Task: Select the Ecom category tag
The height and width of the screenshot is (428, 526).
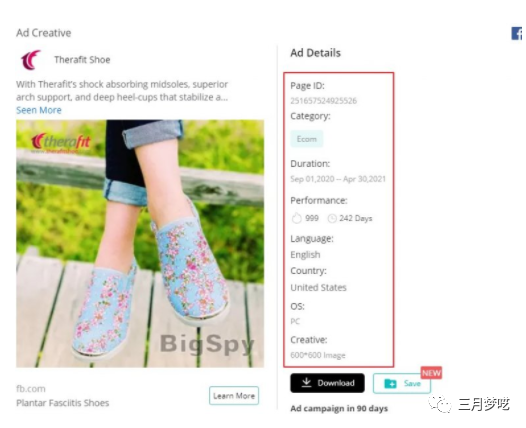Action: point(307,139)
